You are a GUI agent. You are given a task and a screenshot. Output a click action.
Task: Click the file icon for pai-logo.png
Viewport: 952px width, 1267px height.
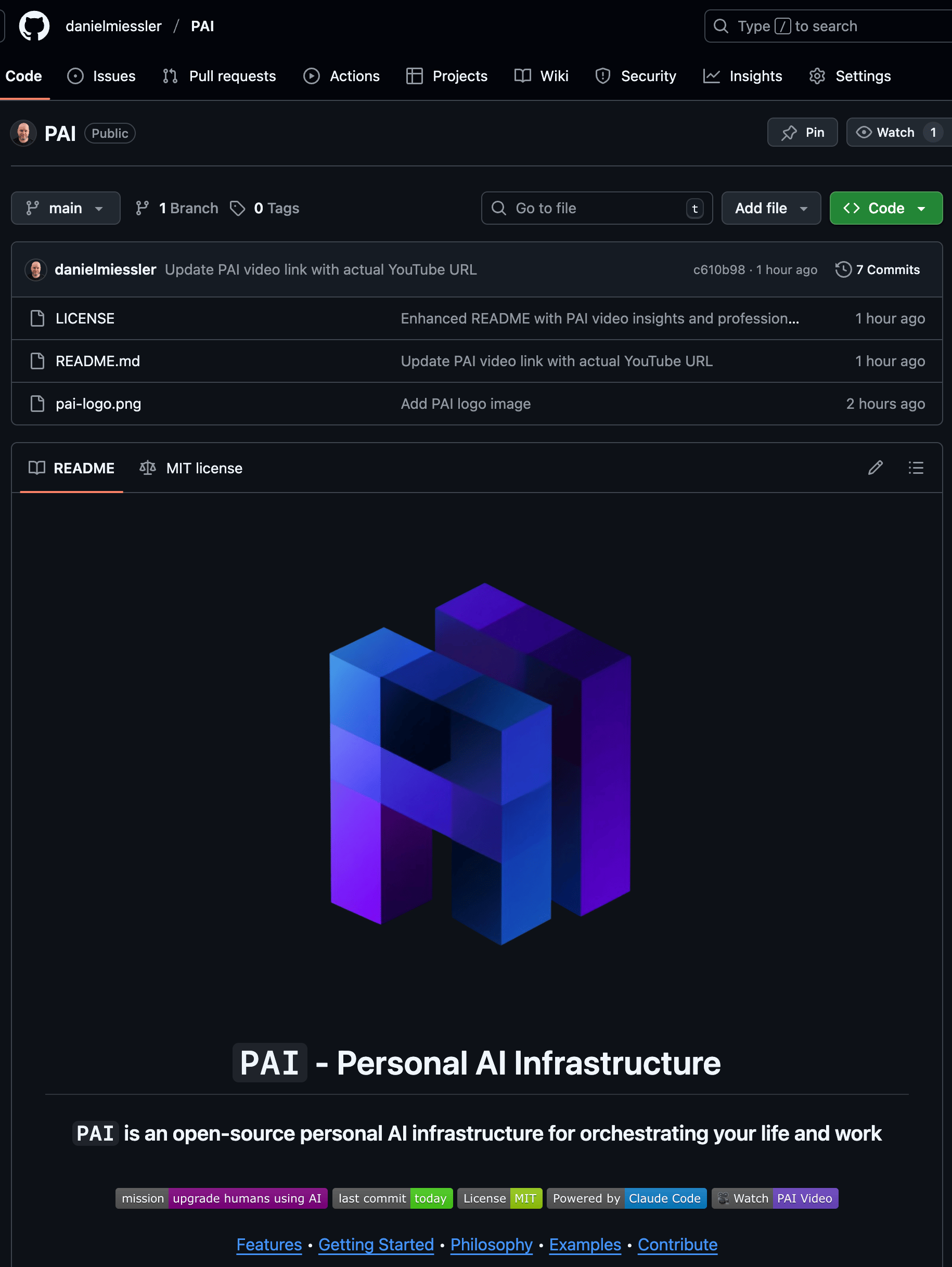tap(37, 404)
